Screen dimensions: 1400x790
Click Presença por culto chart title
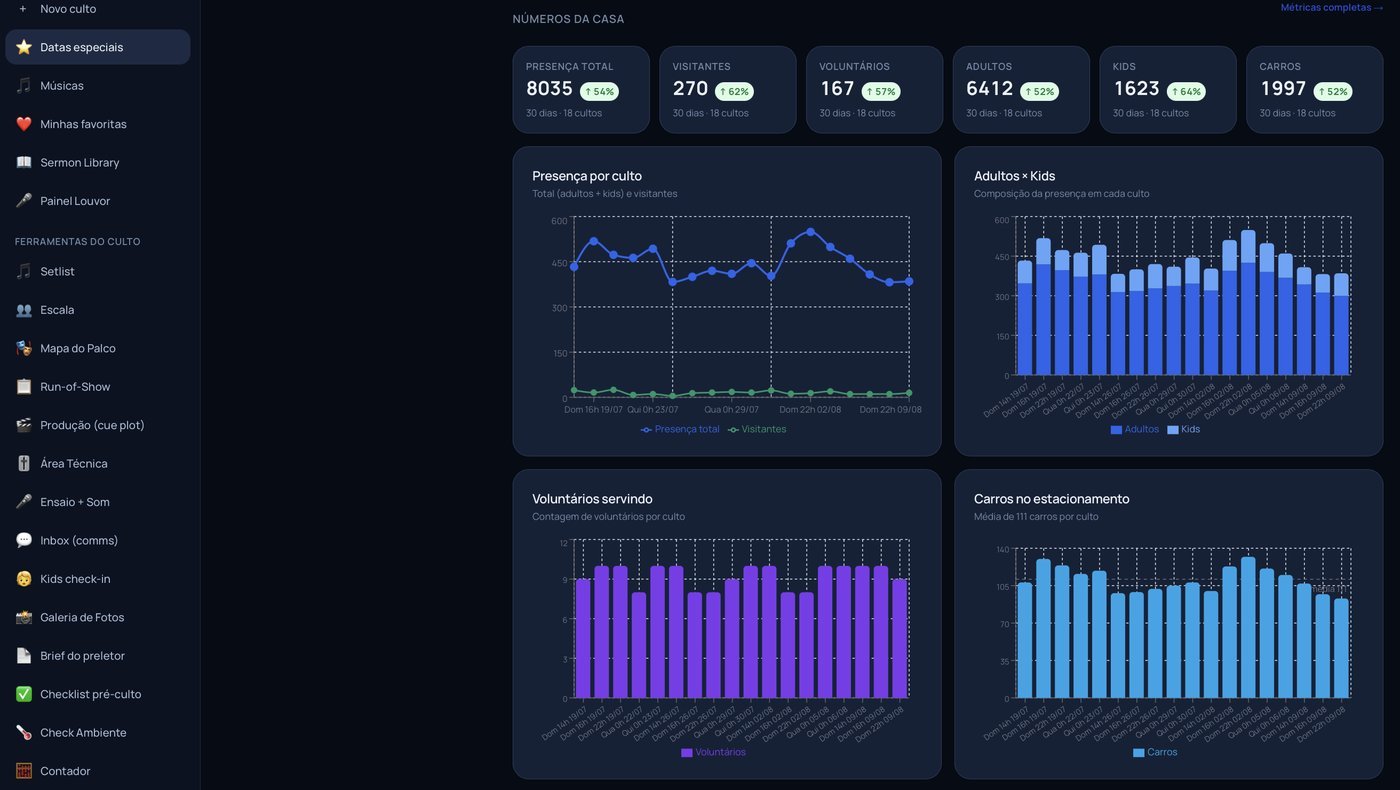tap(587, 176)
